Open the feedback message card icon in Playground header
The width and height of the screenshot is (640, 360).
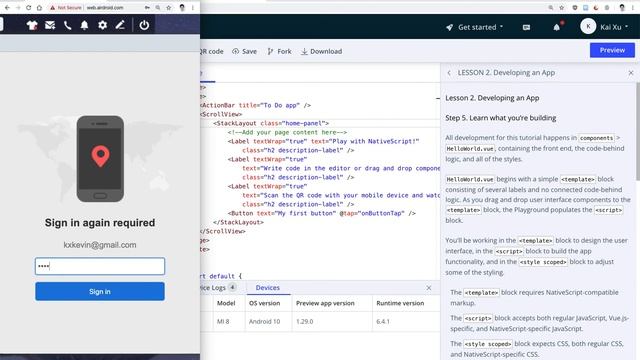pyautogui.click(x=527, y=27)
